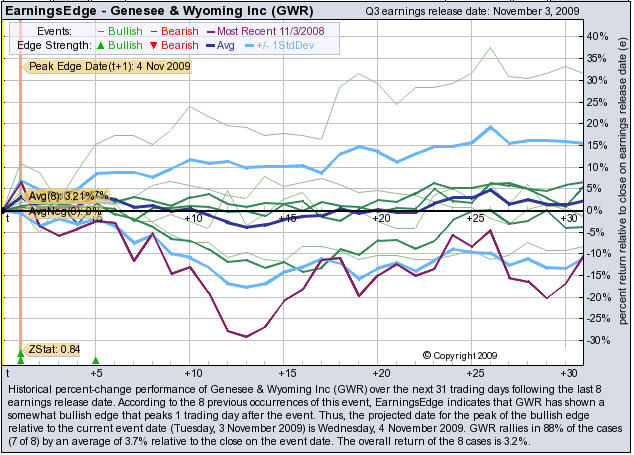Screen dimensions: 634x455
Task: Click the Q3 earnings release date text
Action: click(468, 12)
